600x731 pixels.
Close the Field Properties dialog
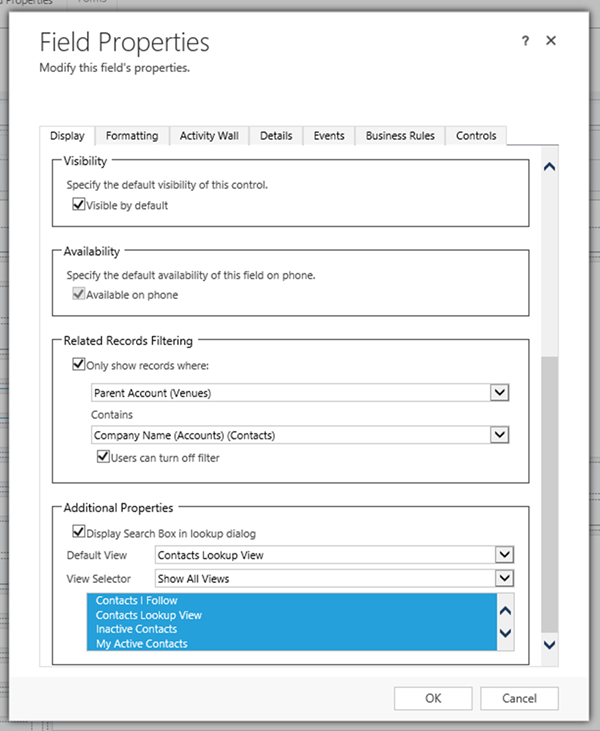pos(551,41)
